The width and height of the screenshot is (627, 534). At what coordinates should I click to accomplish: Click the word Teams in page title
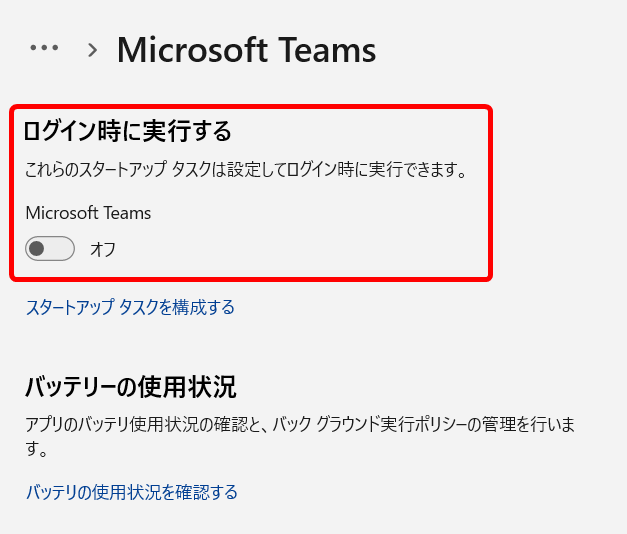coord(327,50)
